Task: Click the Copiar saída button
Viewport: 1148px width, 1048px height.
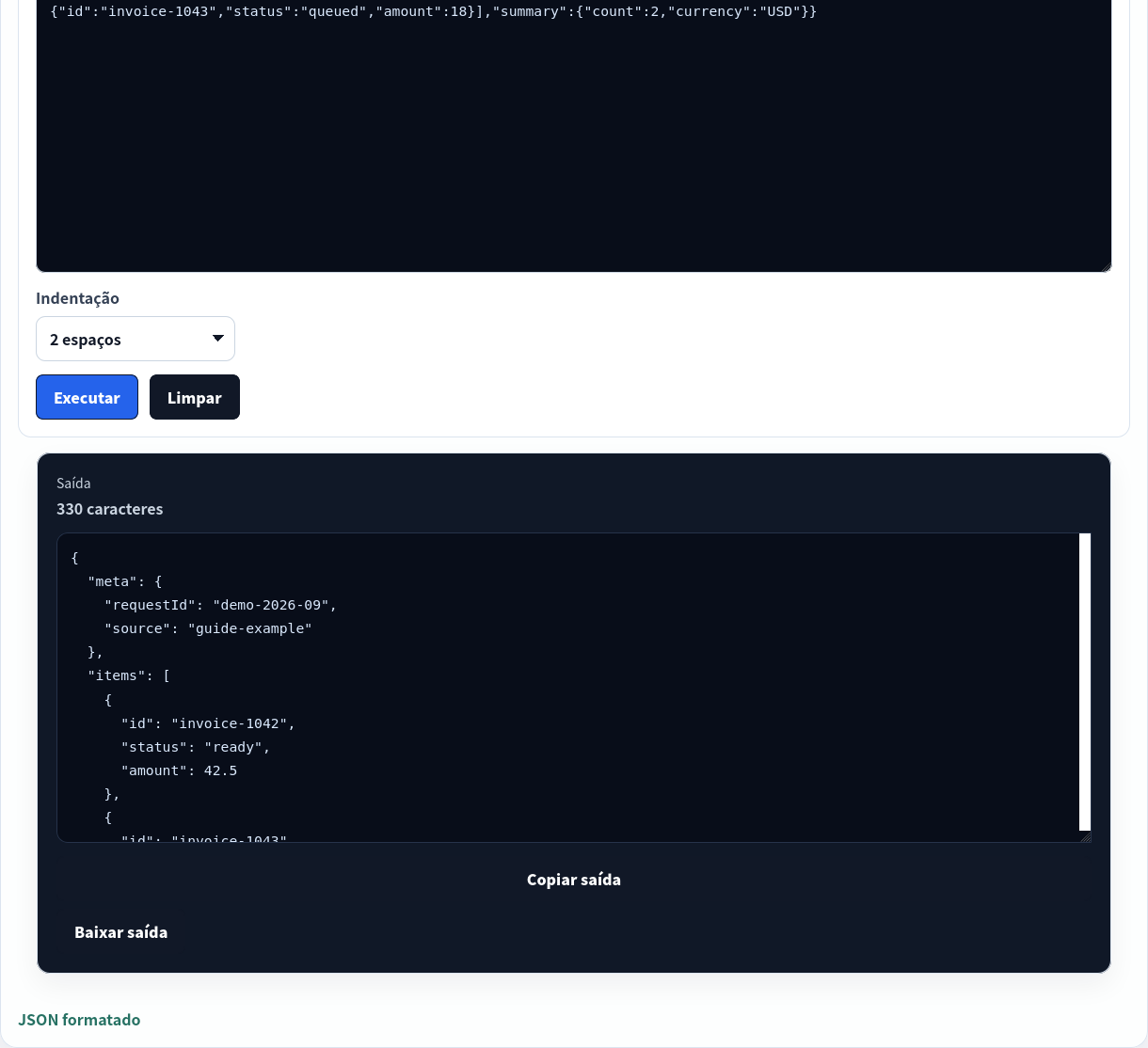Action: point(574,880)
